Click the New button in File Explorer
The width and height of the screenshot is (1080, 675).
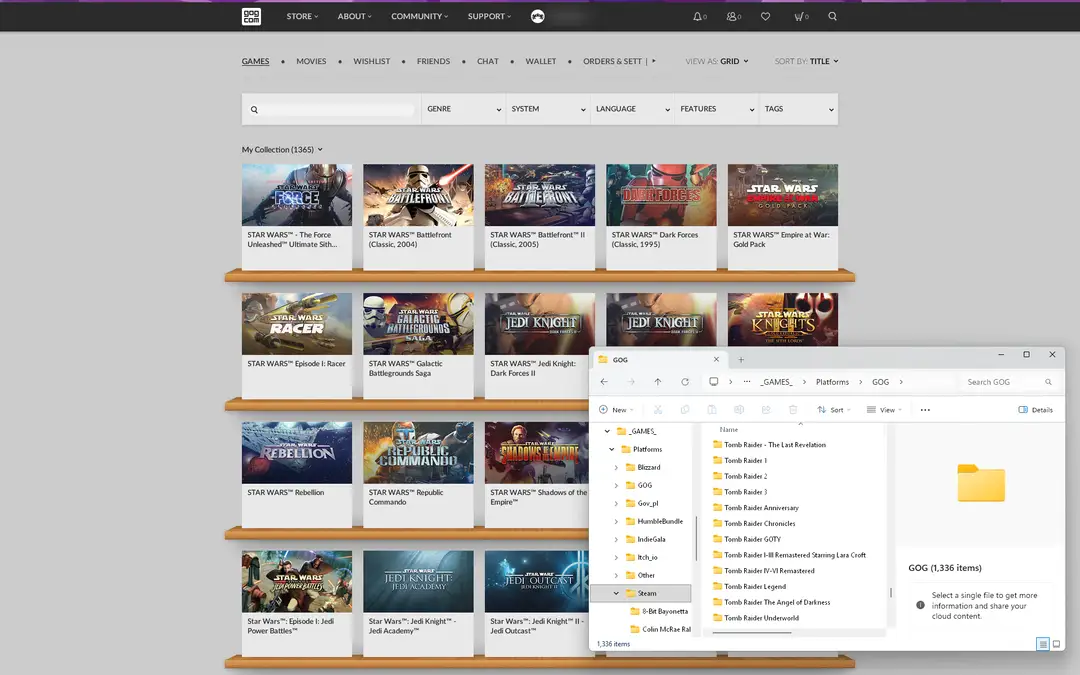[617, 409]
